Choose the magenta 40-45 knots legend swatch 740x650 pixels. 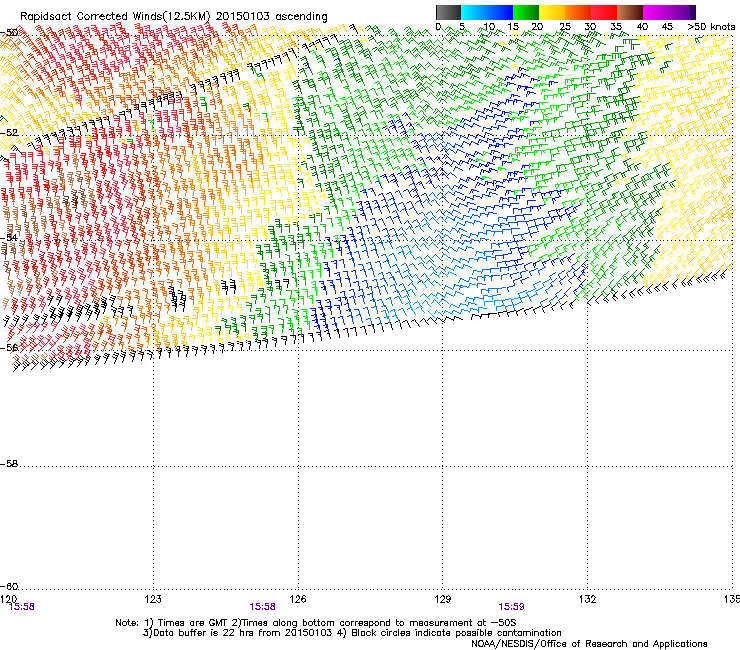656,12
